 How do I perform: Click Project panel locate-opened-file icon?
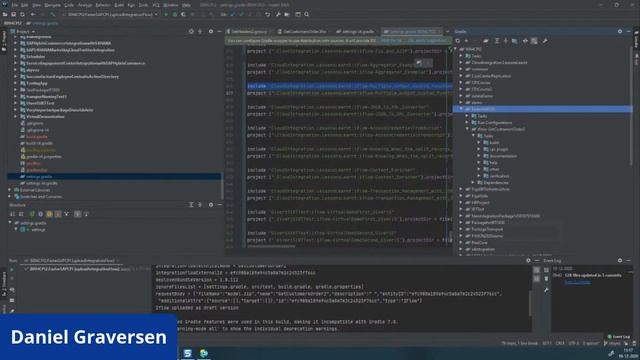tap(191, 31)
